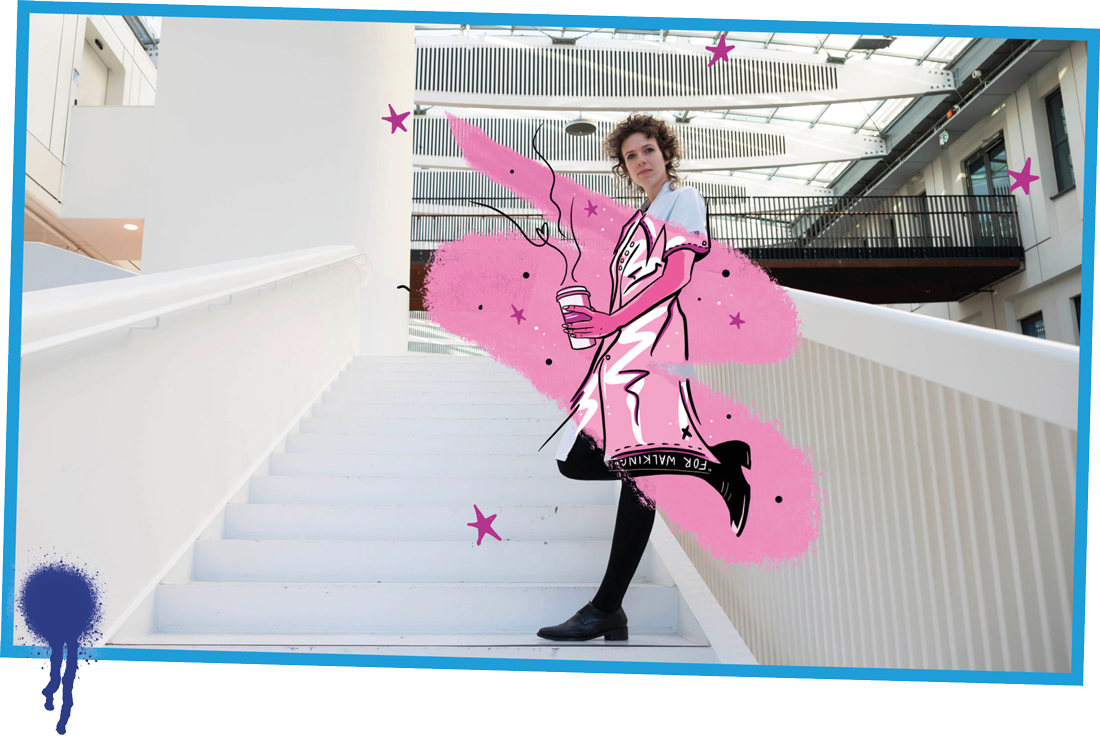Screen dimensions: 1100x738
Task: Click the illustrated pink lab coat
Action: point(640,350)
